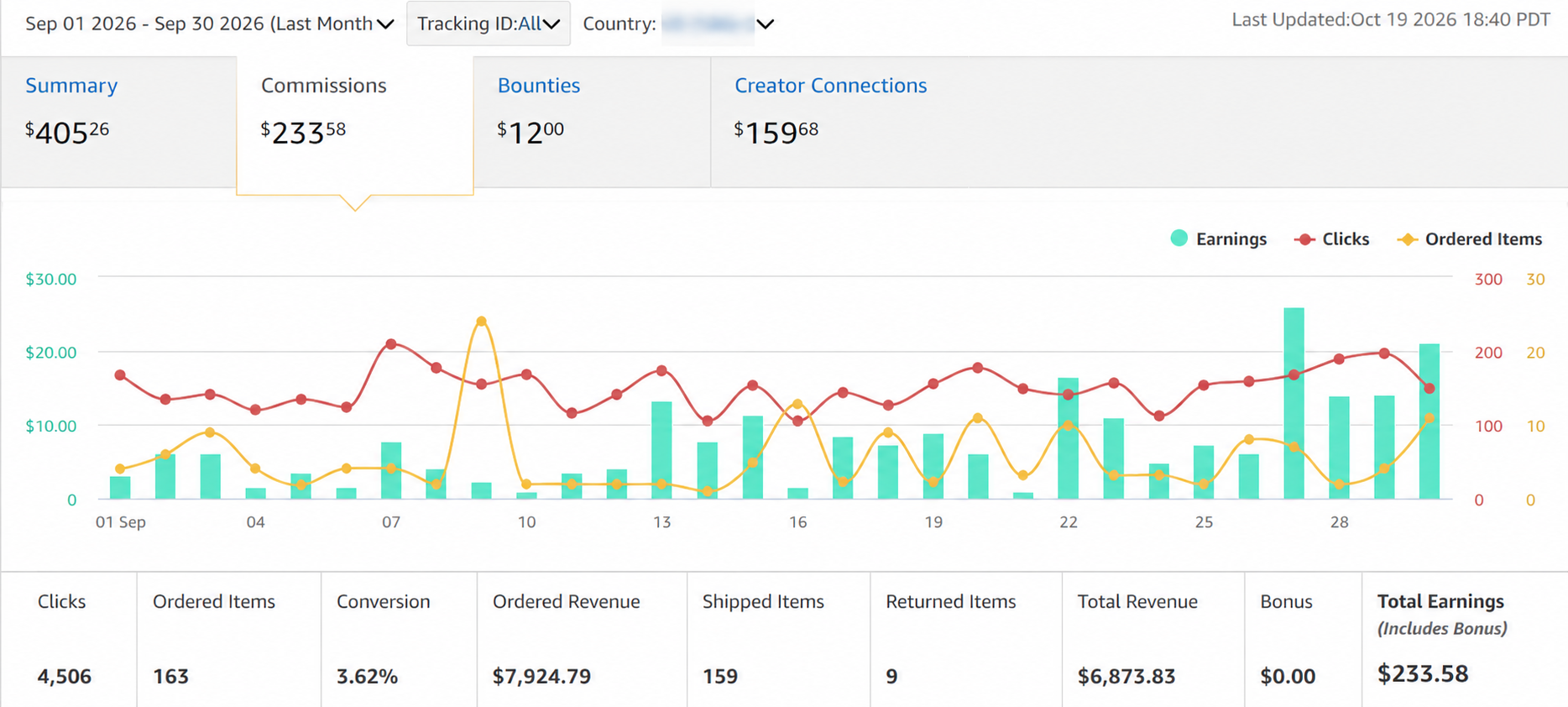Click the orange Ordered Items legend marker

tap(1407, 240)
